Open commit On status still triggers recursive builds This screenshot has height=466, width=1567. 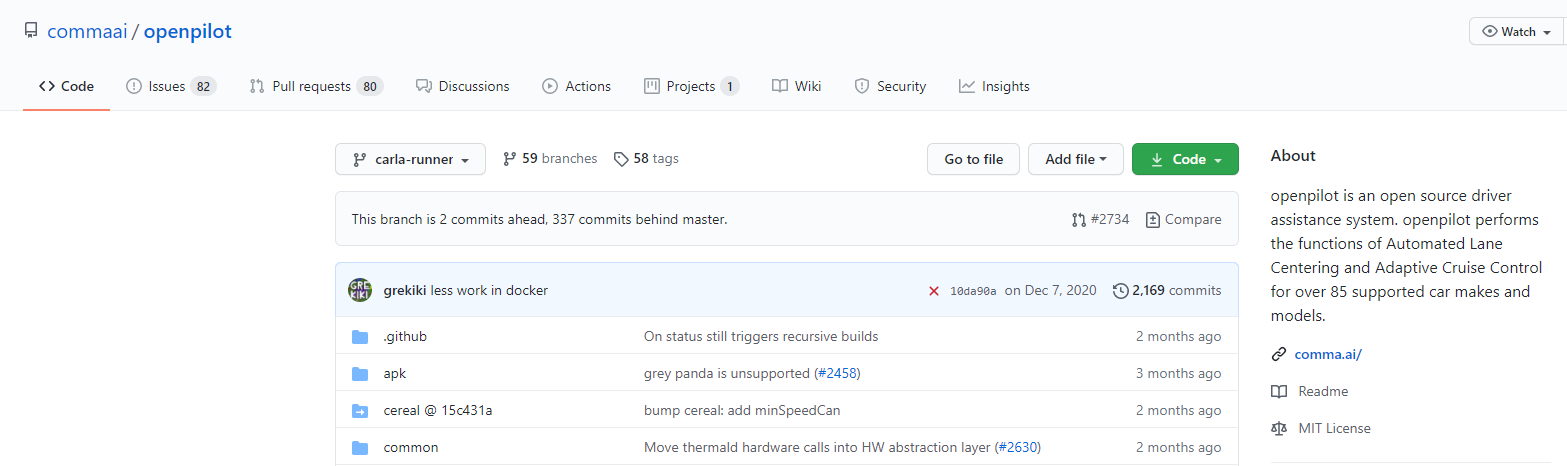[x=761, y=336]
